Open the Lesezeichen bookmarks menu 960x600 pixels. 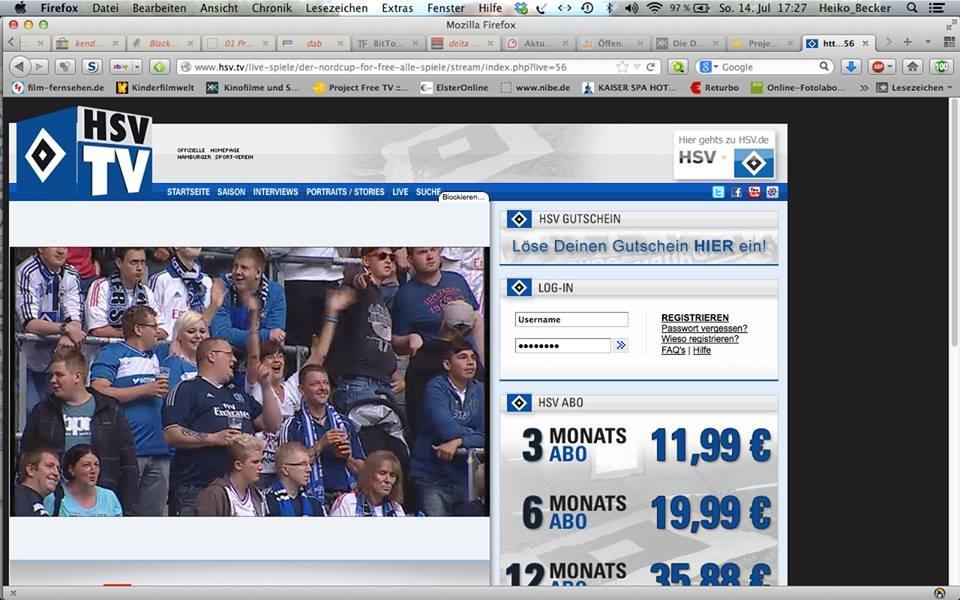914,88
